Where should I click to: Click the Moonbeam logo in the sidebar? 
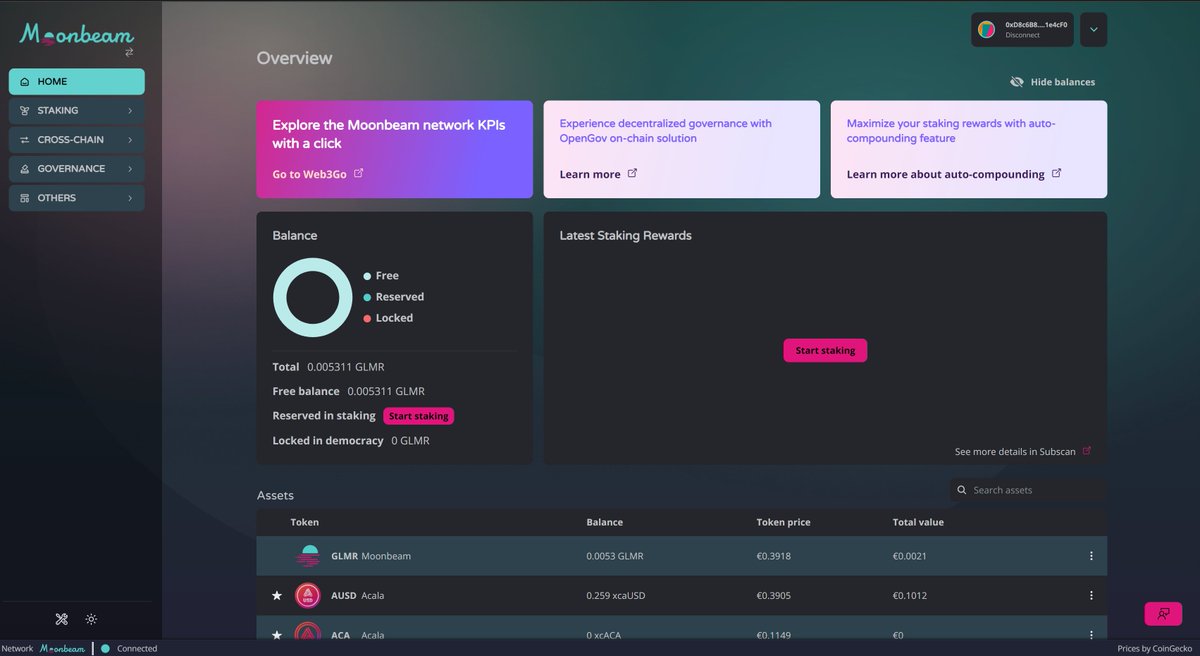[x=76, y=34]
